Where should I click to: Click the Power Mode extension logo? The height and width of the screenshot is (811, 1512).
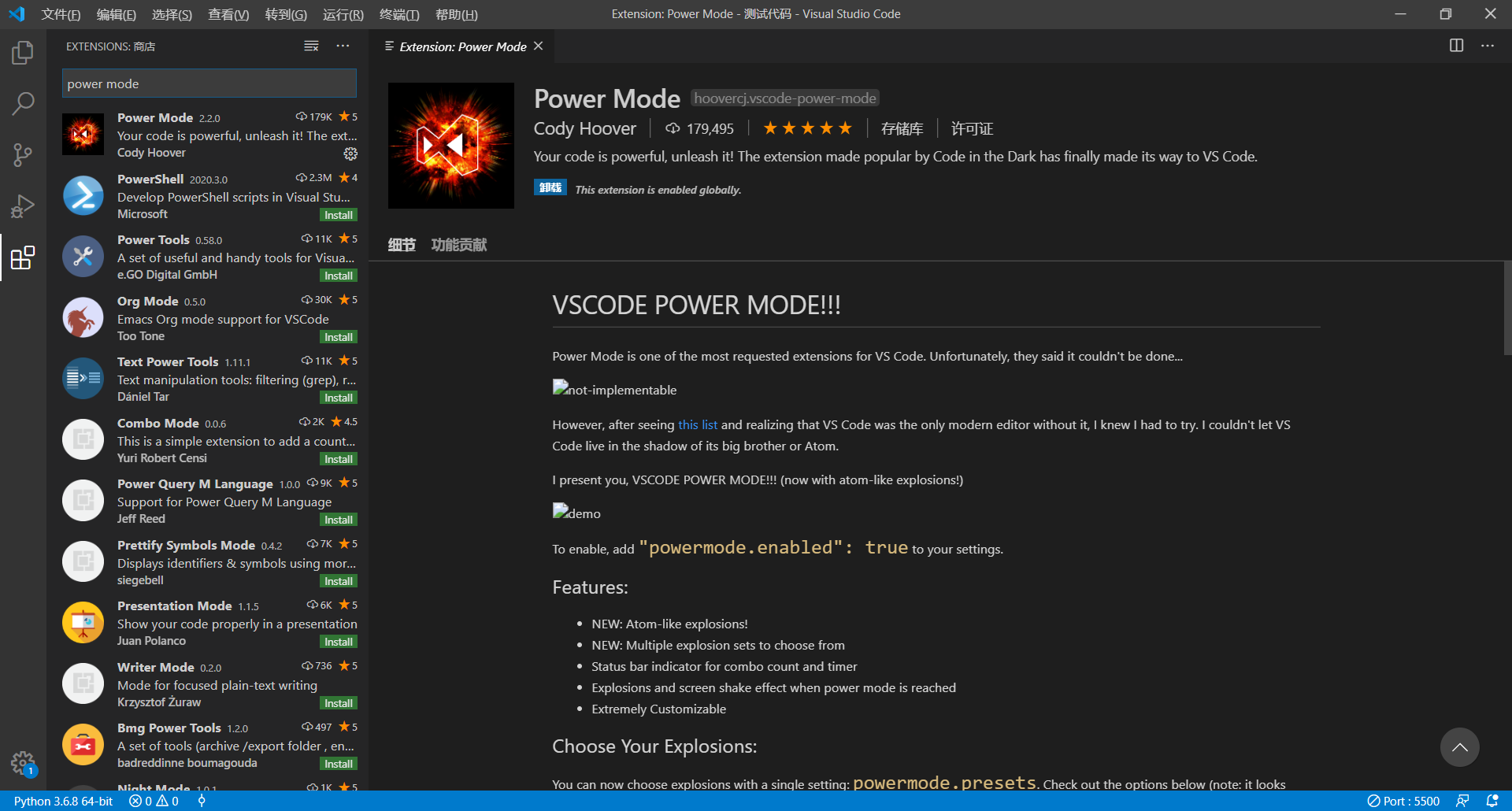point(451,146)
